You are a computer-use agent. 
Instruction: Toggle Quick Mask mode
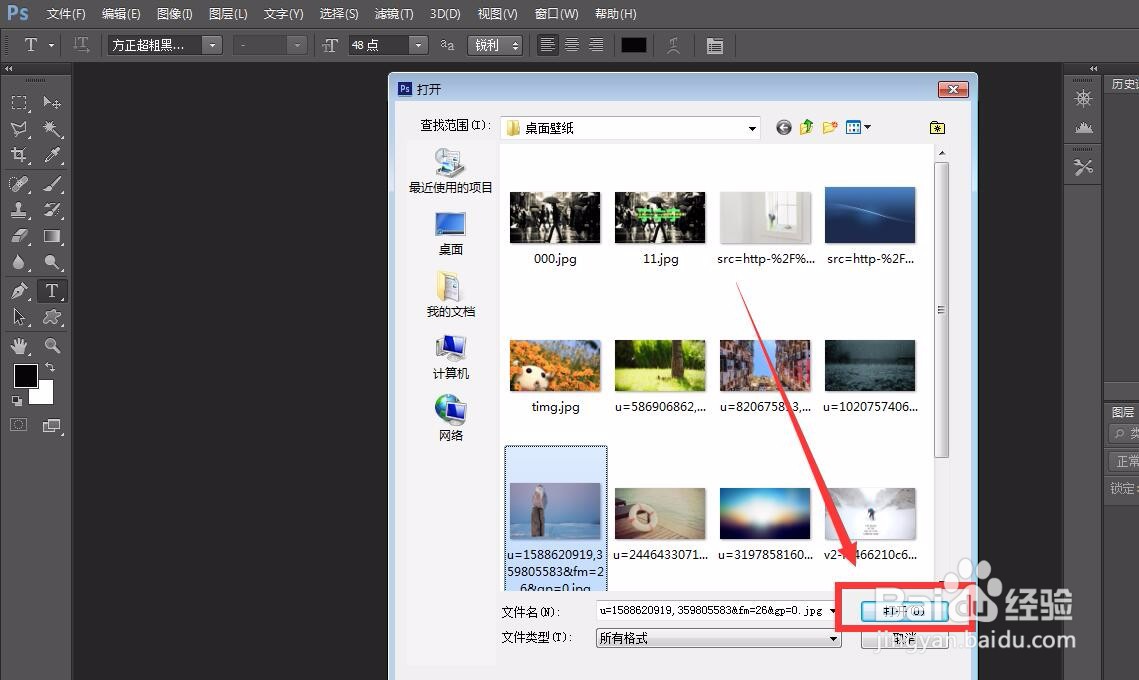click(x=19, y=425)
